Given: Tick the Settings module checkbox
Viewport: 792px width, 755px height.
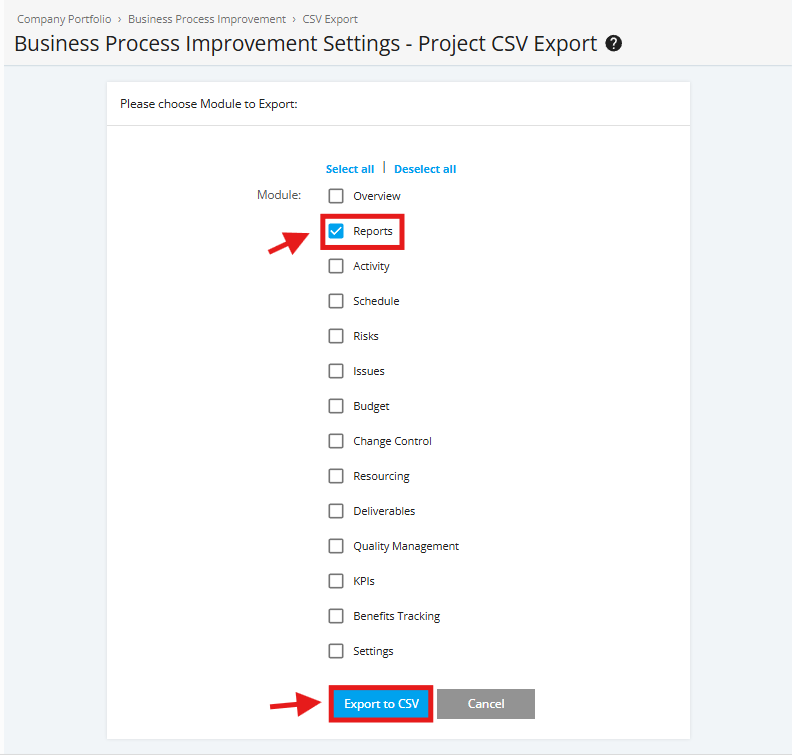Looking at the screenshot, I should [x=336, y=651].
